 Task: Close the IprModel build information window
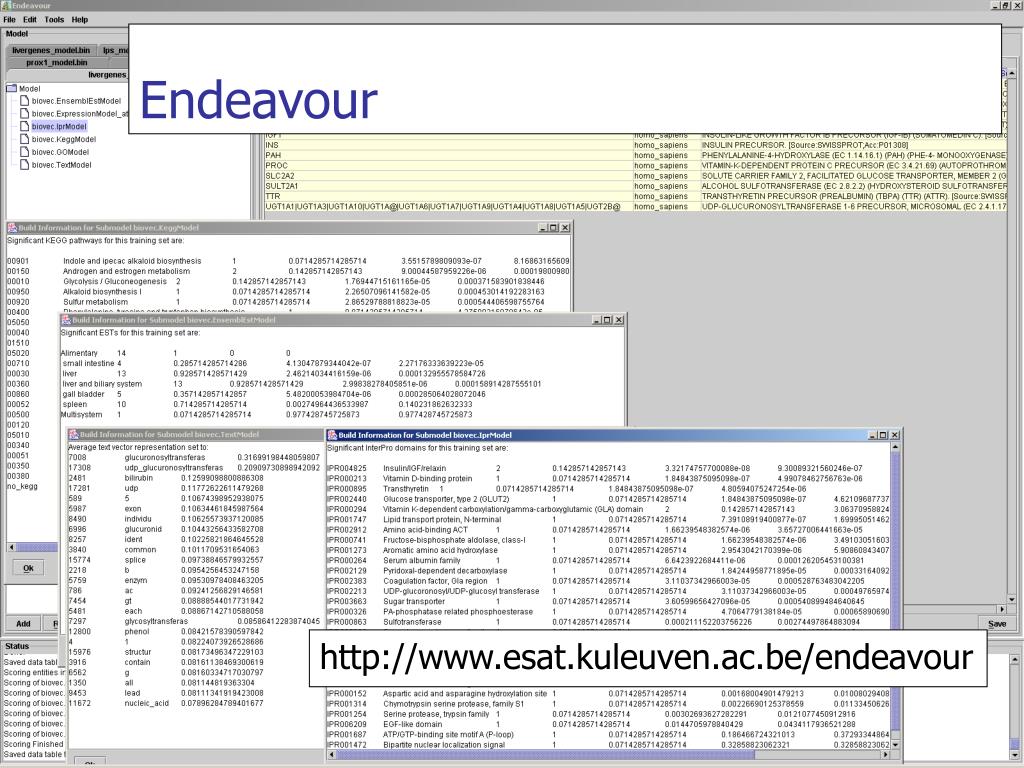pyautogui.click(x=895, y=435)
